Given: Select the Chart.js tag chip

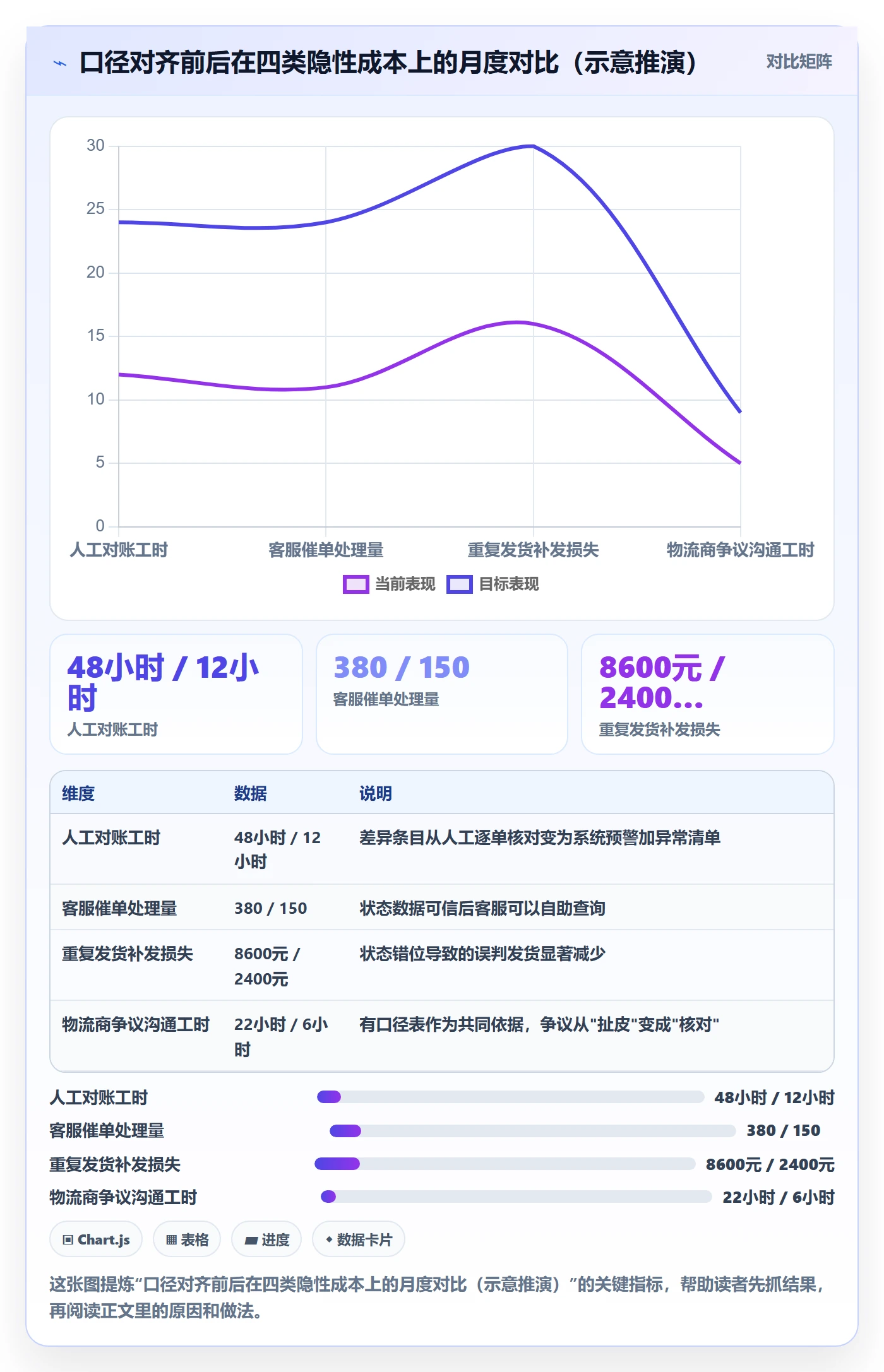Looking at the screenshot, I should [96, 1239].
